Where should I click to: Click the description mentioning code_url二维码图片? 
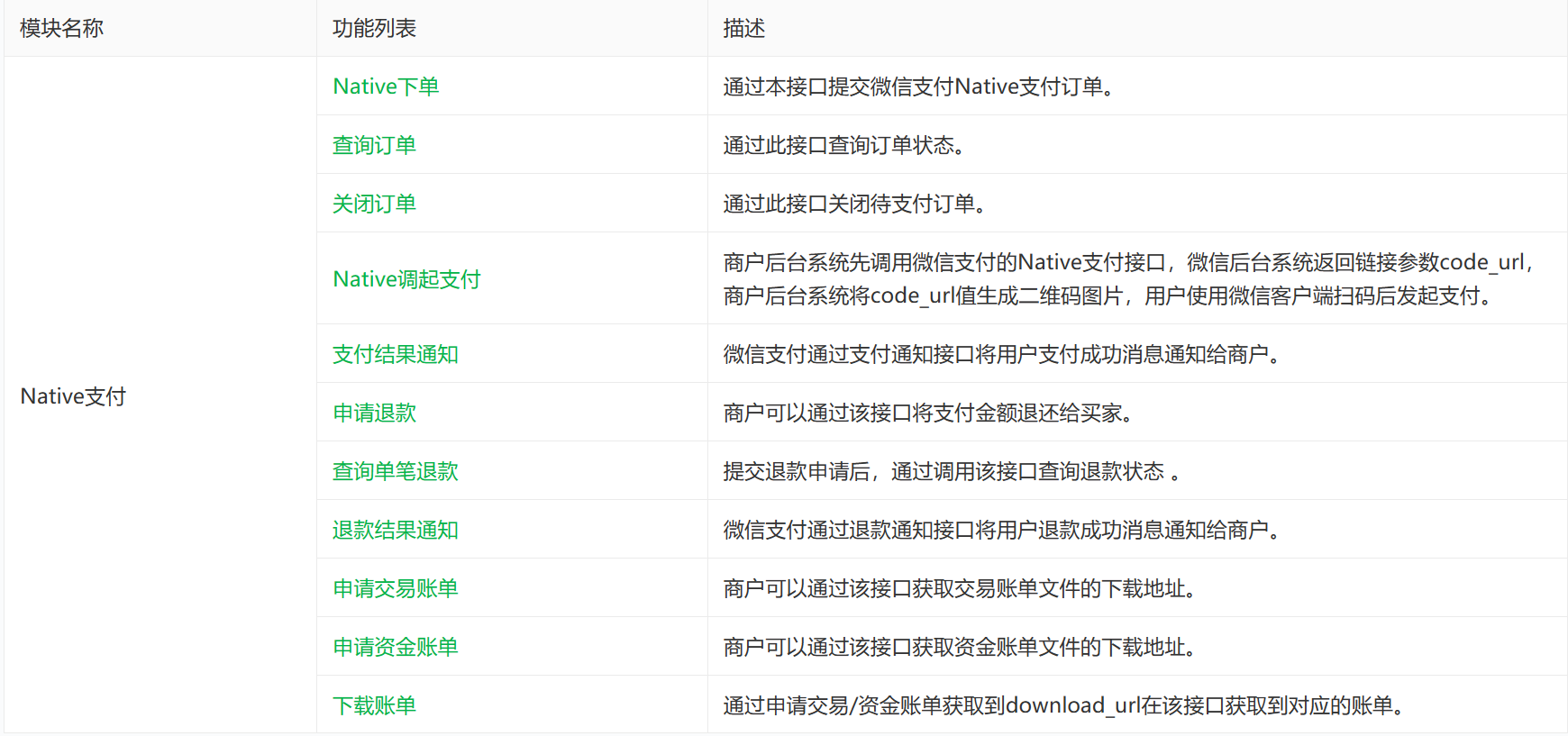click(x=1128, y=279)
